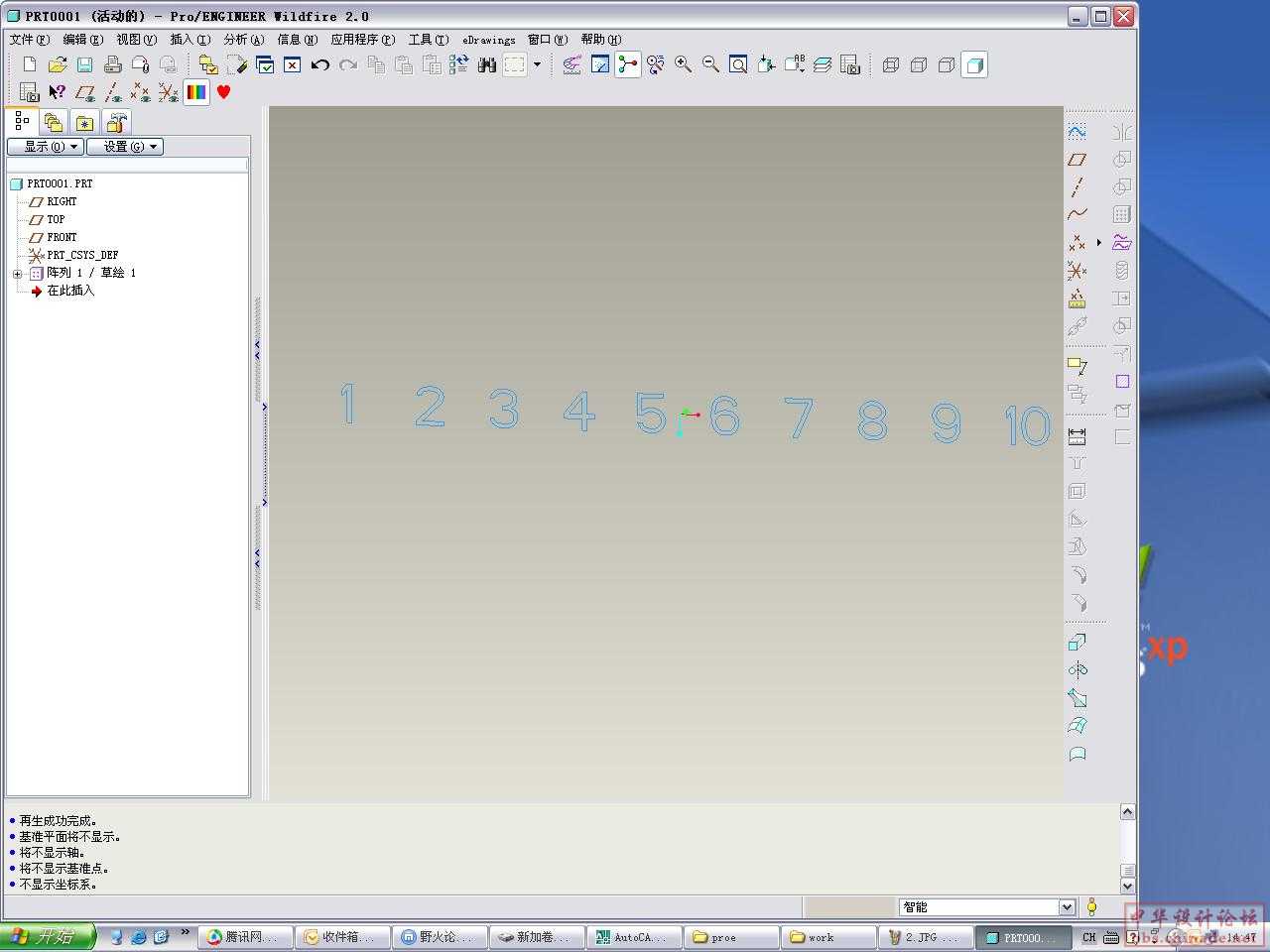Click the message area scroll down arrow
Viewport: 1270px width, 952px height.
tap(1128, 886)
